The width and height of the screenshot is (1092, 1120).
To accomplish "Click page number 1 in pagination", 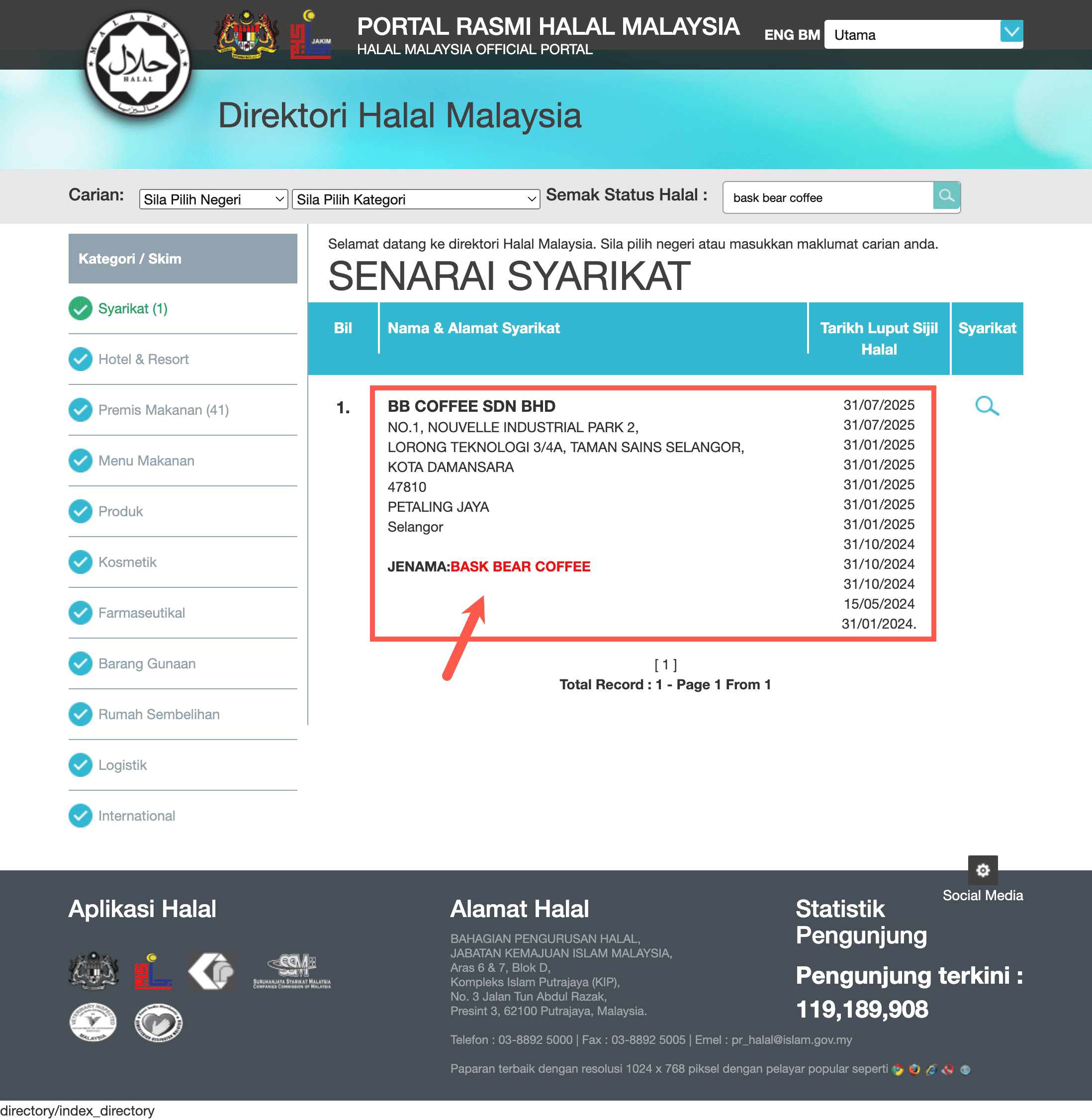I will [665, 664].
